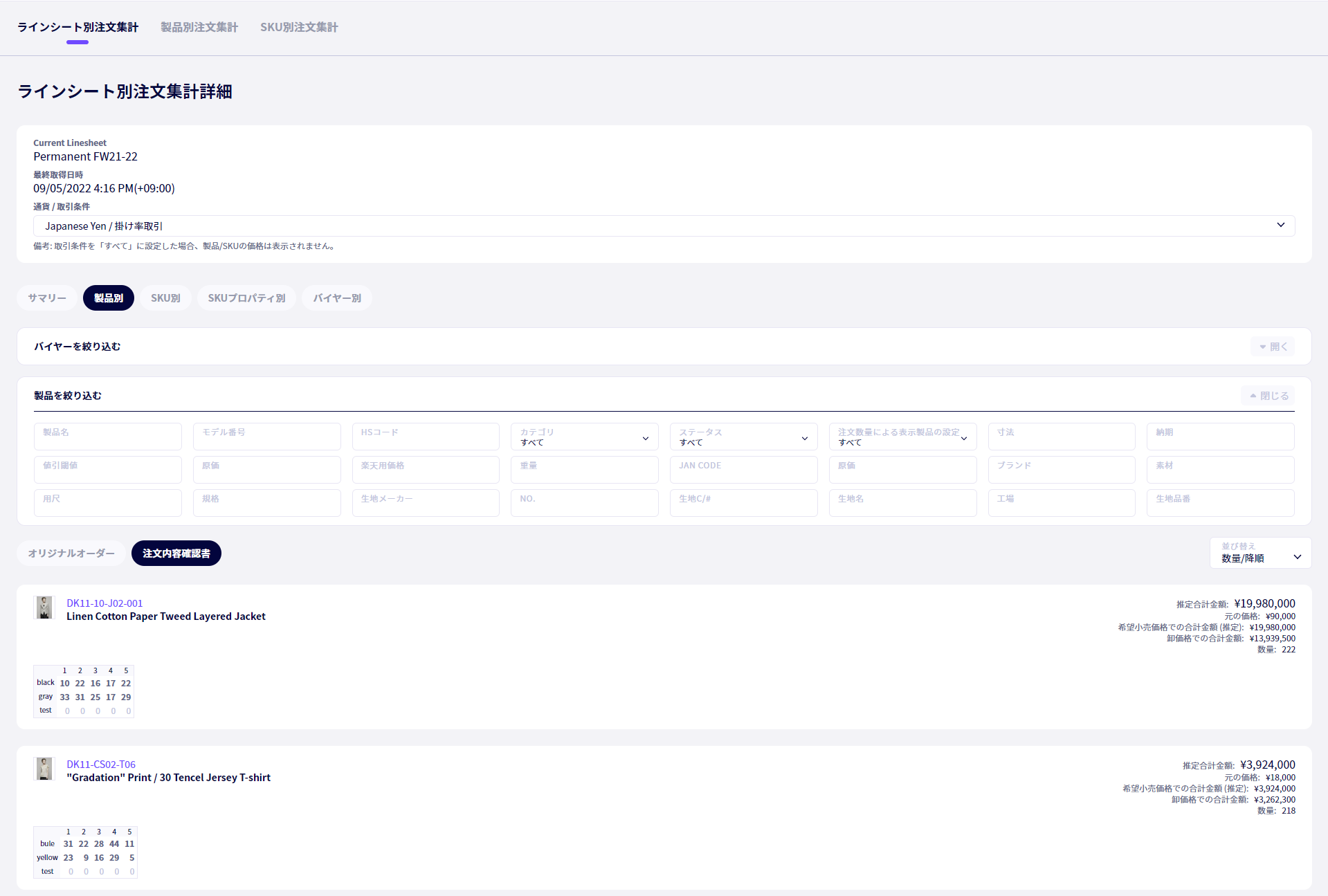This screenshot has width=1328, height=896.
Task: Click the 素材 filter field
Action: tap(1221, 470)
